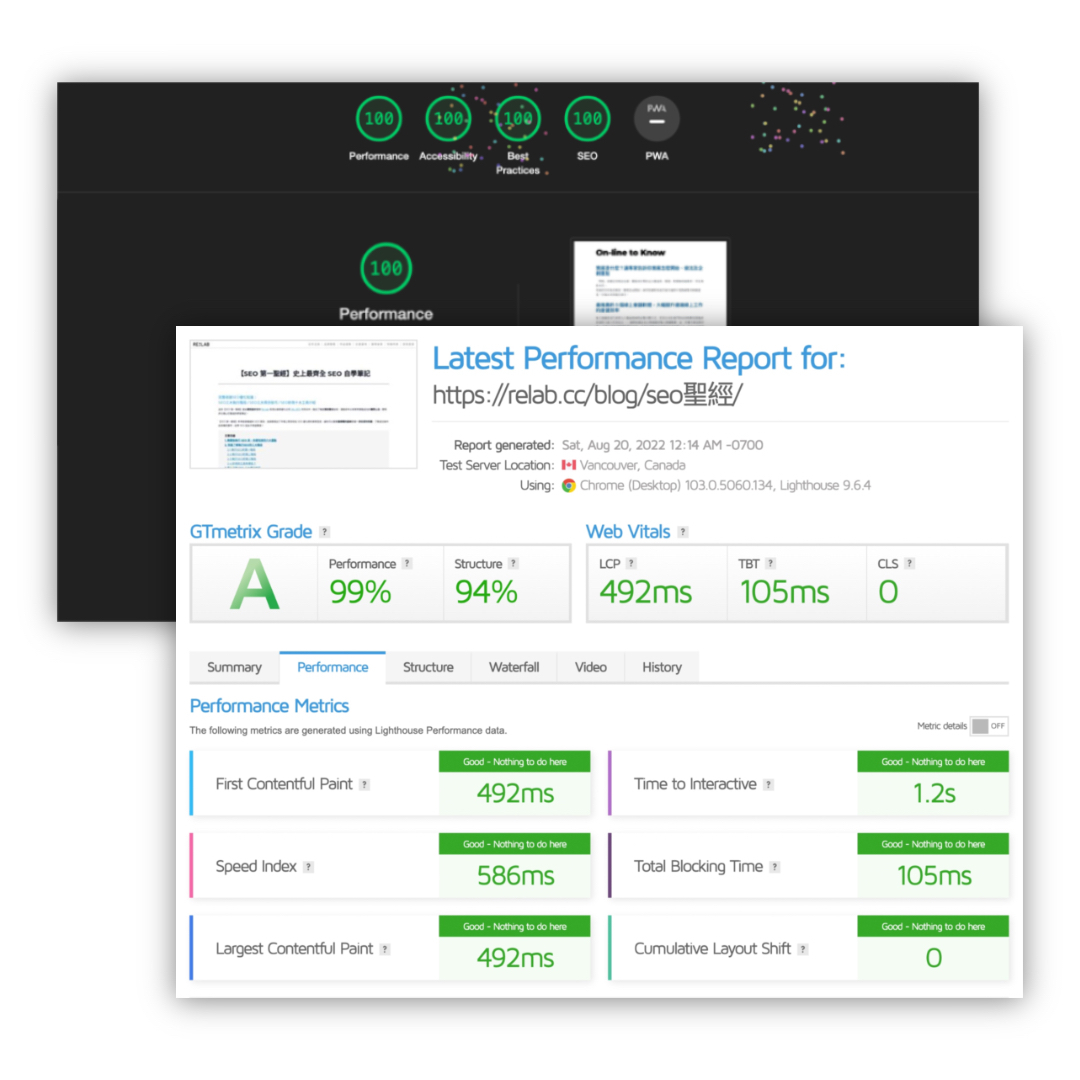
Task: Click the Vancouver, Canada location text
Action: pos(632,465)
